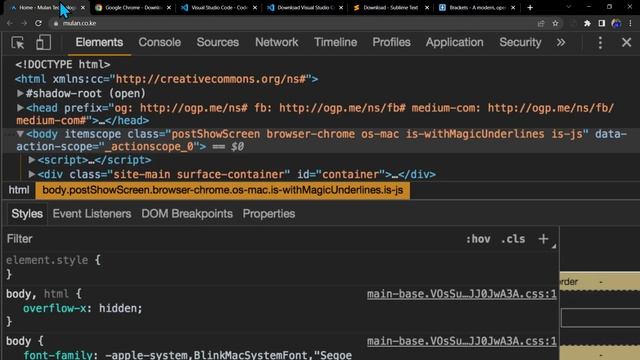Go forward using the browser forward arrow

point(24,23)
